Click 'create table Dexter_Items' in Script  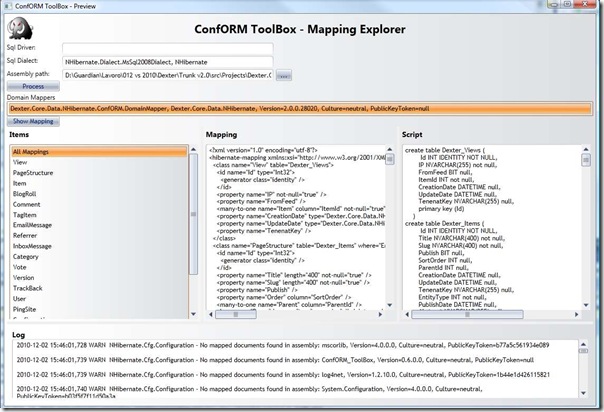[x=445, y=223]
